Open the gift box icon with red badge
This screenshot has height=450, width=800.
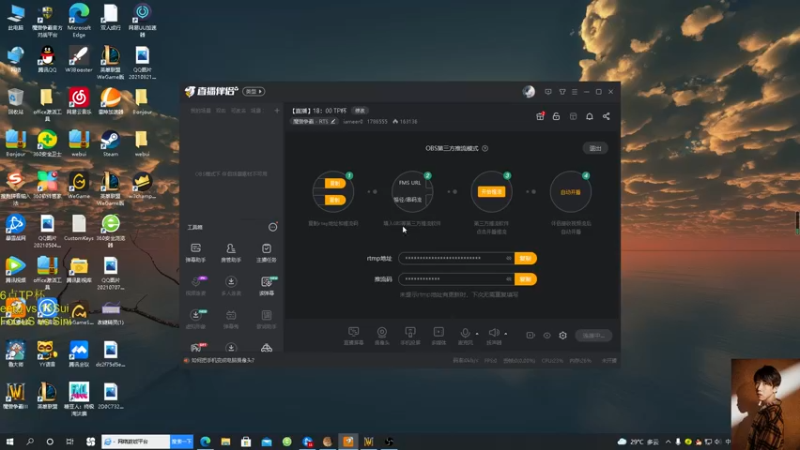(540, 116)
